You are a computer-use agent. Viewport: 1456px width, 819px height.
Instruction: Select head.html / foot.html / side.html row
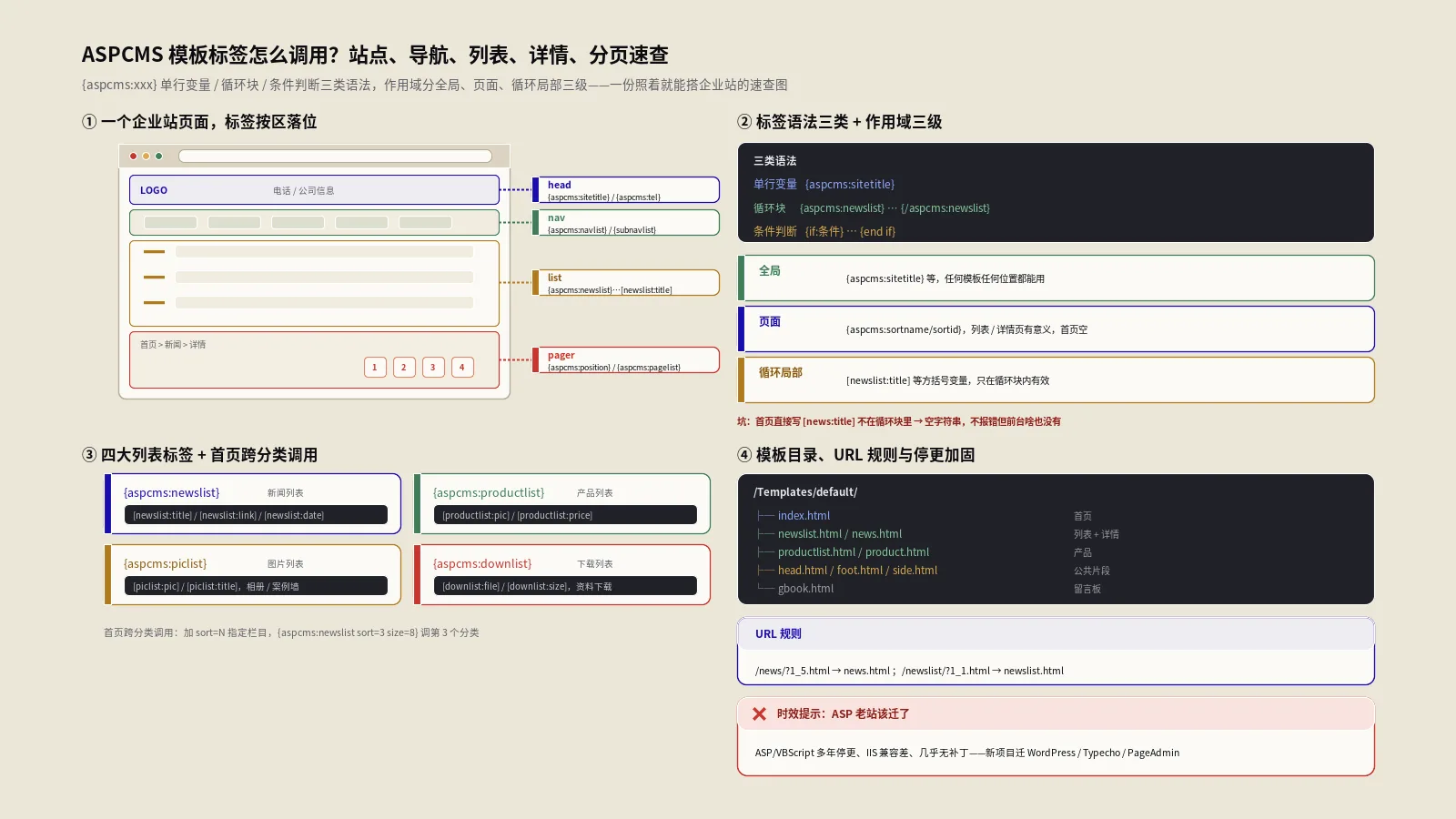pos(857,571)
